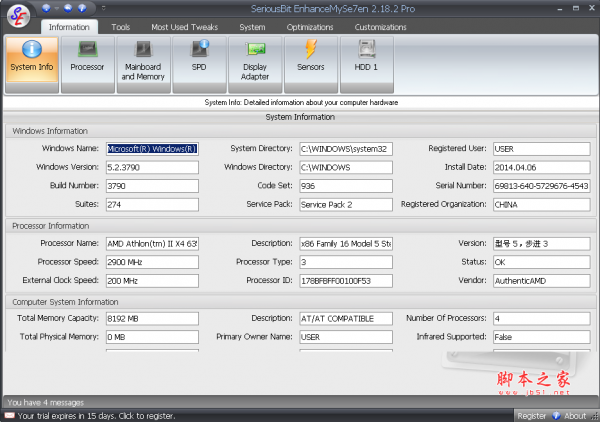Click the Build Number field showing 3790
Viewport: 600px width, 422px height.
[152, 186]
